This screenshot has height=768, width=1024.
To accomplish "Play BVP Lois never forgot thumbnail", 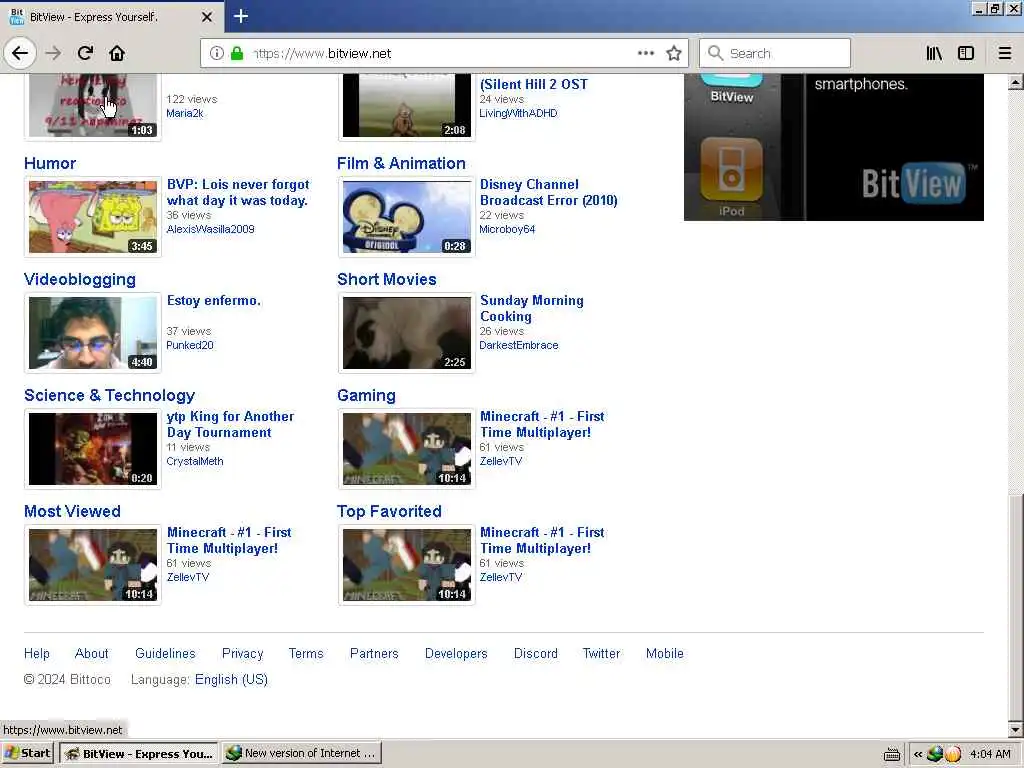I will [x=93, y=217].
